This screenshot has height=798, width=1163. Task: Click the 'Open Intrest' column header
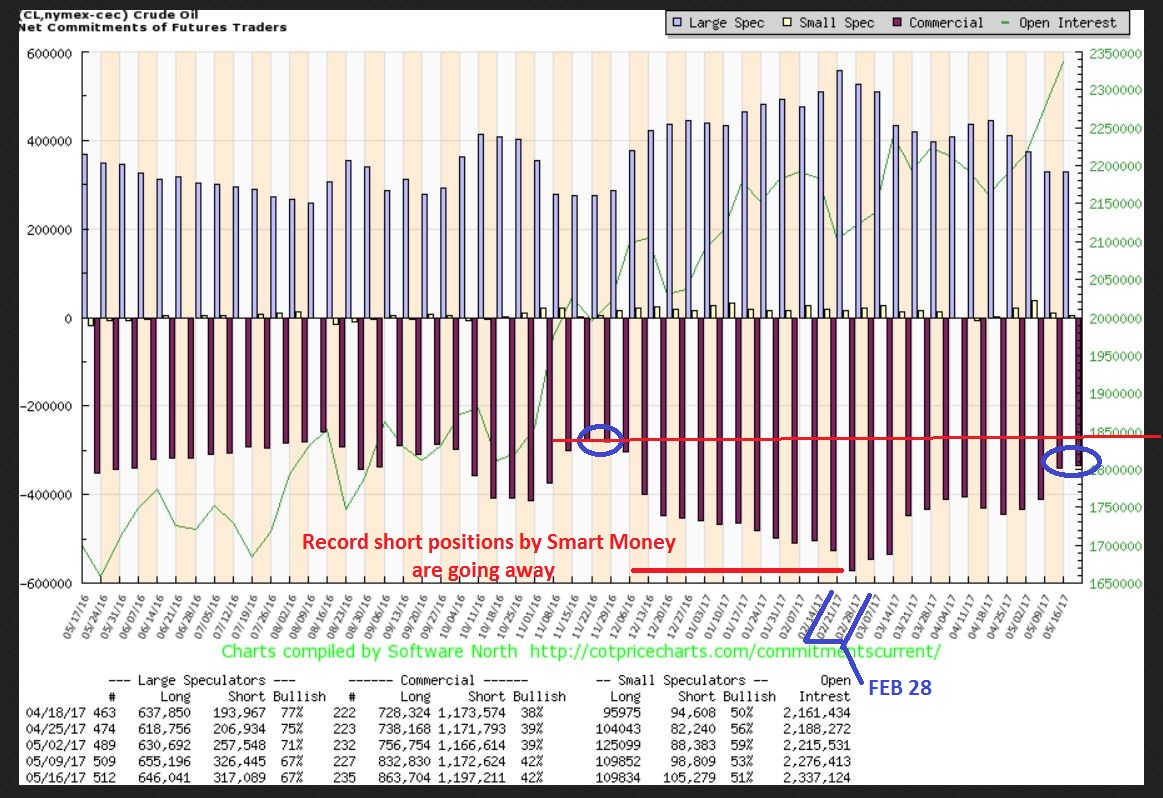[825, 688]
